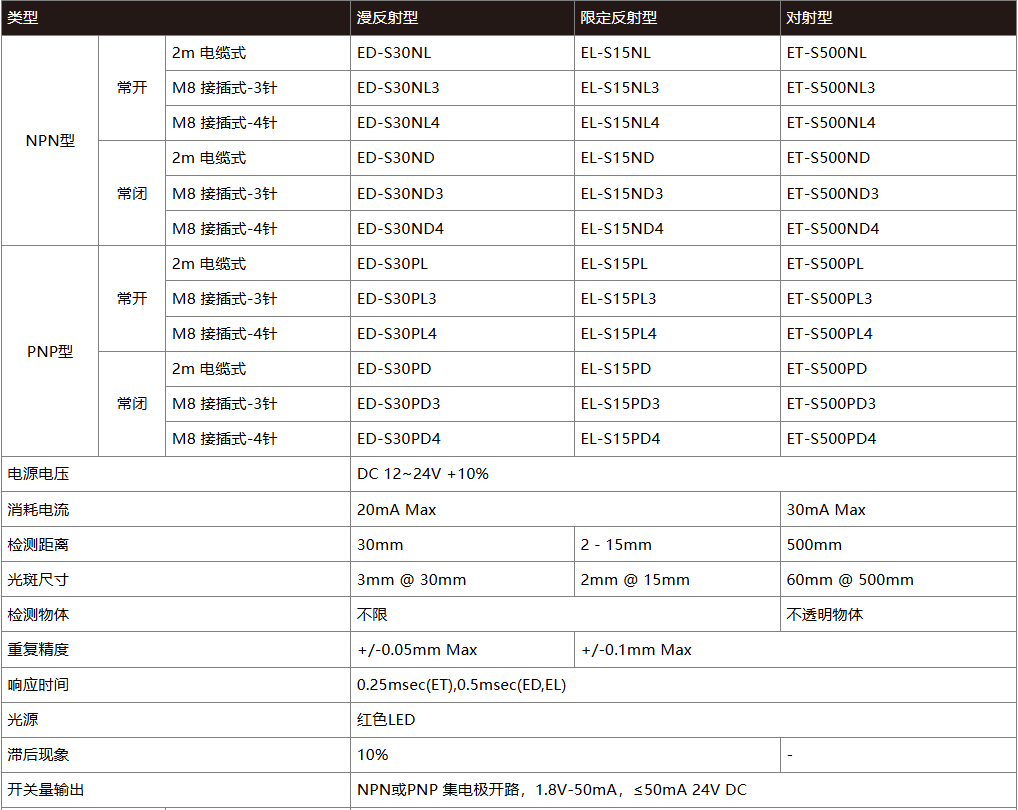The width and height of the screenshot is (1018, 810).
Task: Click the 漫反射型 column header
Action: (x=387, y=18)
